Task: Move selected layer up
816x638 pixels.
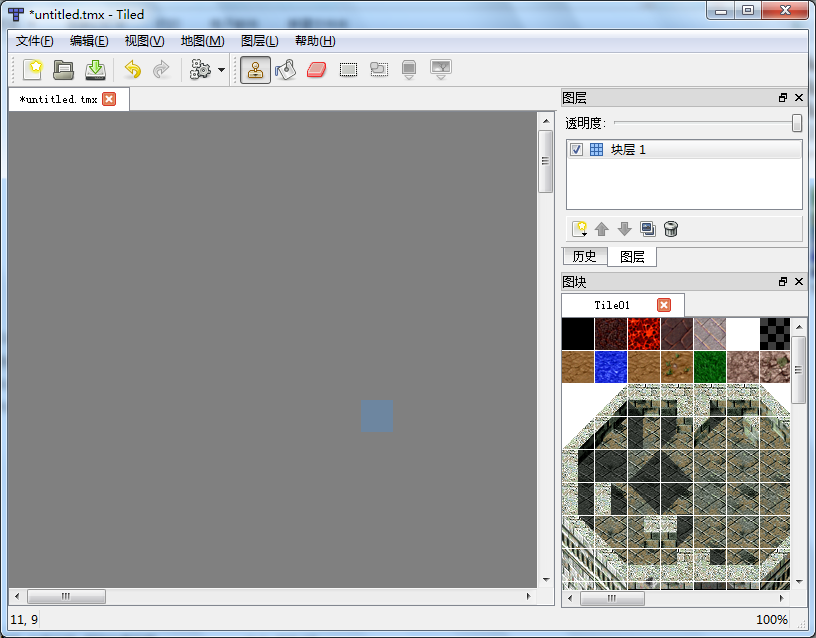Action: point(602,229)
